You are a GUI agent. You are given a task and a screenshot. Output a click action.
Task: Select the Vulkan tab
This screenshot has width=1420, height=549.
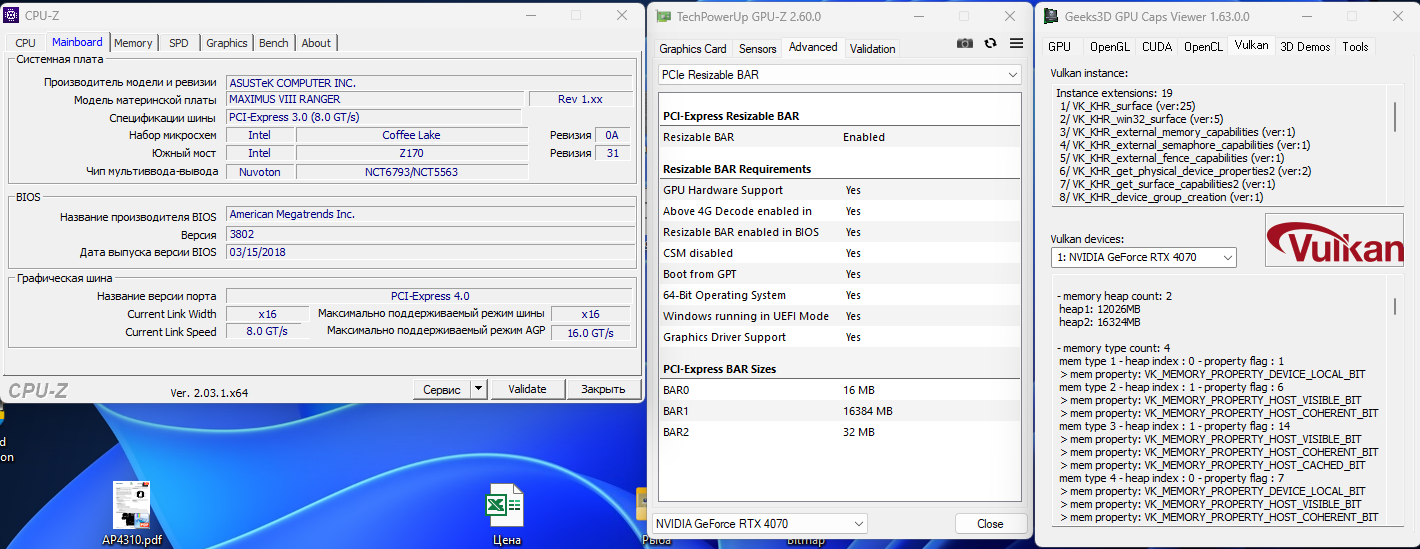click(1251, 45)
